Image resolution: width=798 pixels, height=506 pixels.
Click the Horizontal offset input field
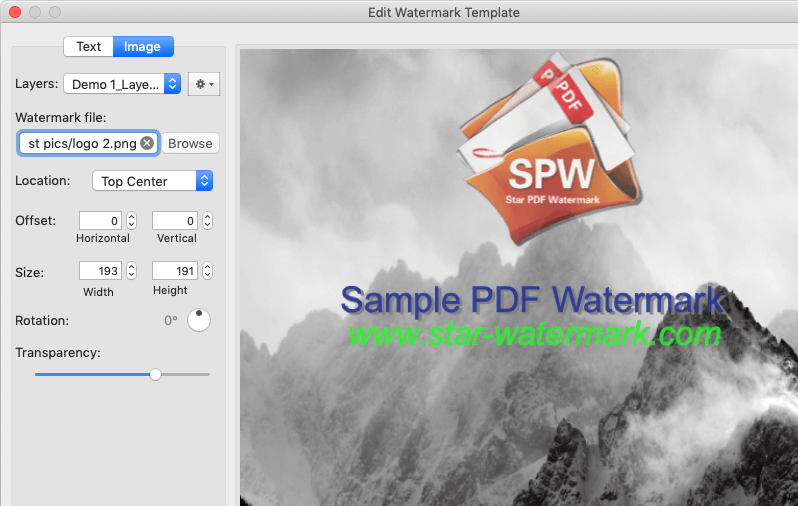(100, 221)
